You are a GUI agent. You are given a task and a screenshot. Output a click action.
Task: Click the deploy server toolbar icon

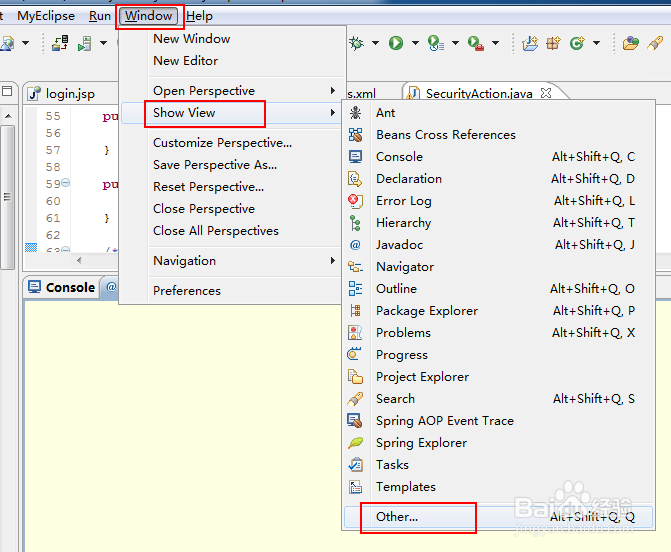coord(60,43)
